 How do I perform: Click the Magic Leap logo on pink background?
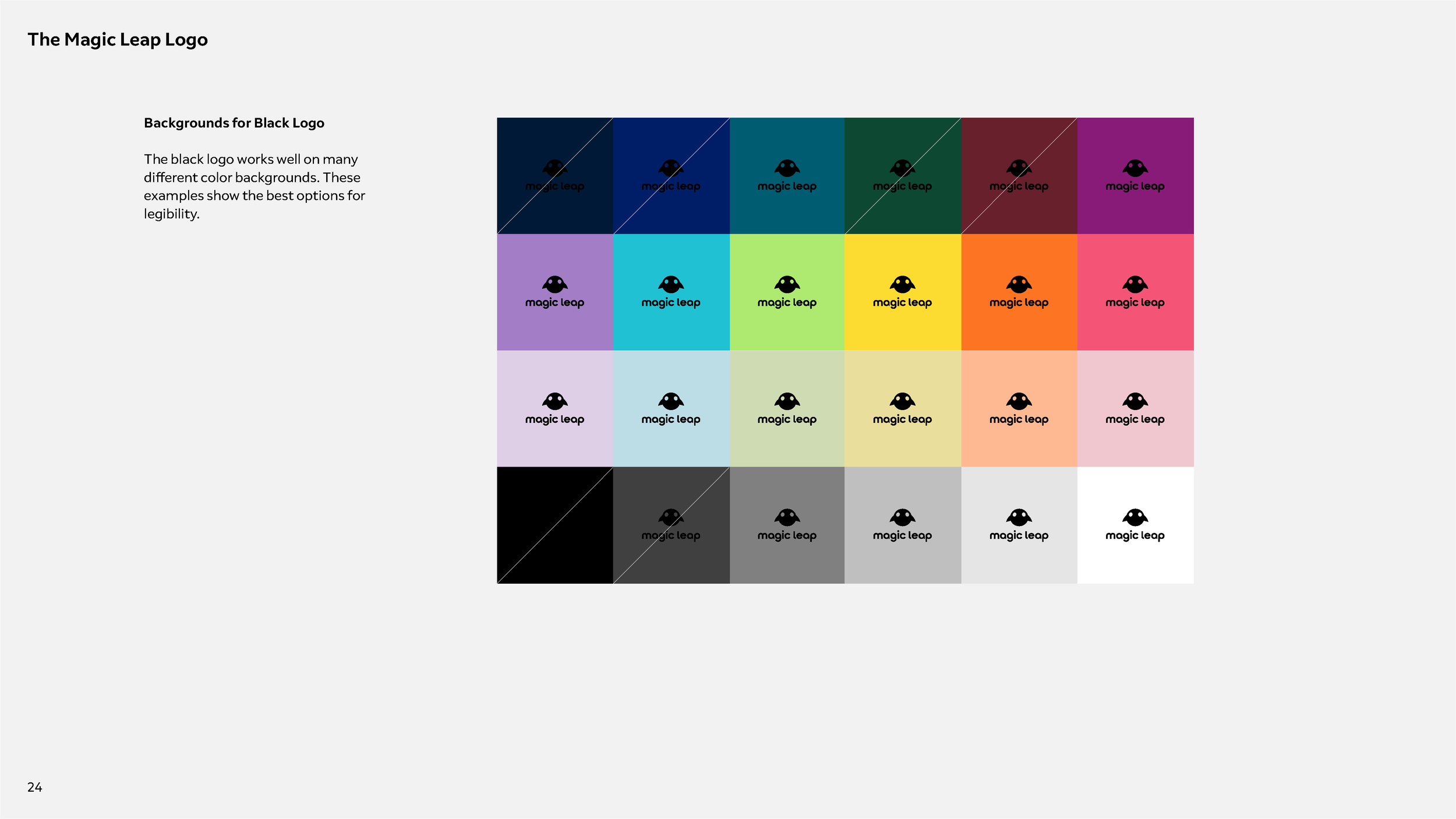[x=1135, y=291]
